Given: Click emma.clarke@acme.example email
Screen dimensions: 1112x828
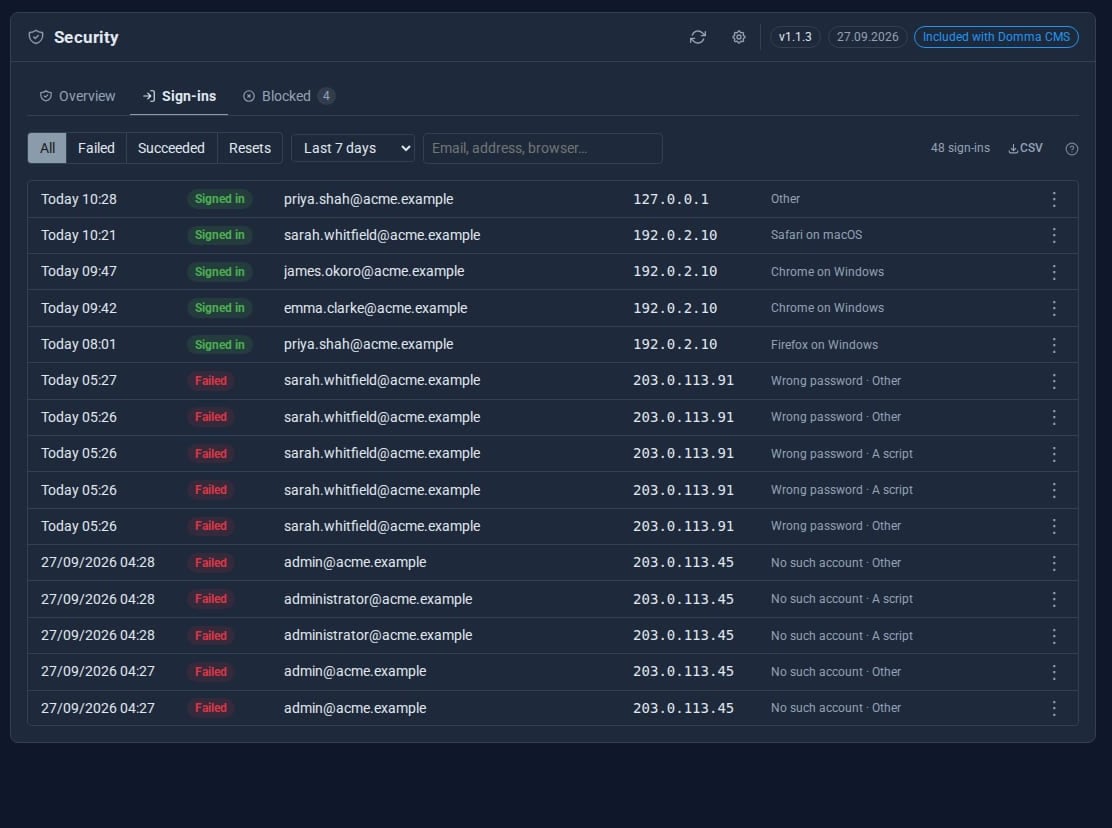Looking at the screenshot, I should [375, 308].
